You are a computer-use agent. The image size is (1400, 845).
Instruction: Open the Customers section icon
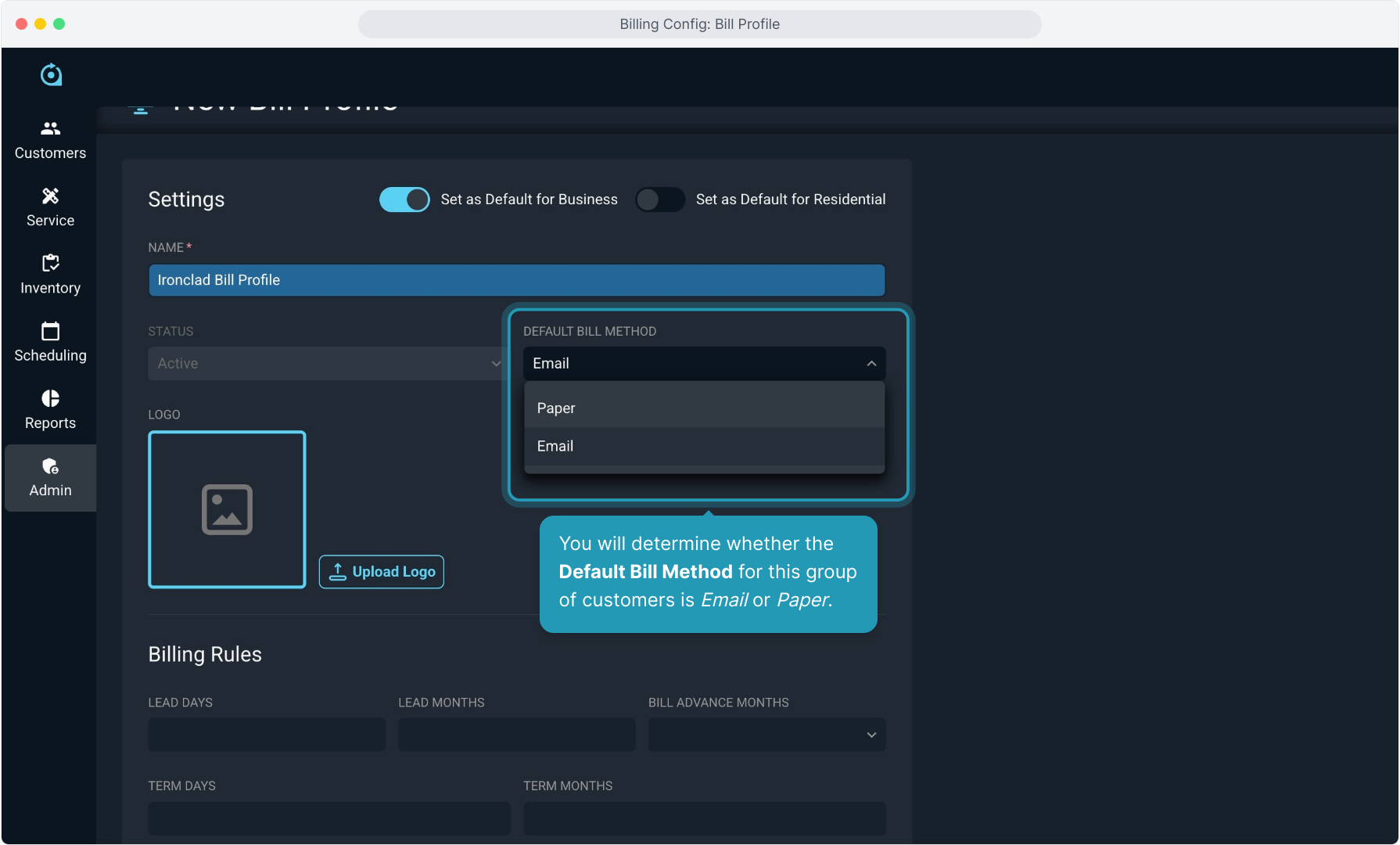50,128
